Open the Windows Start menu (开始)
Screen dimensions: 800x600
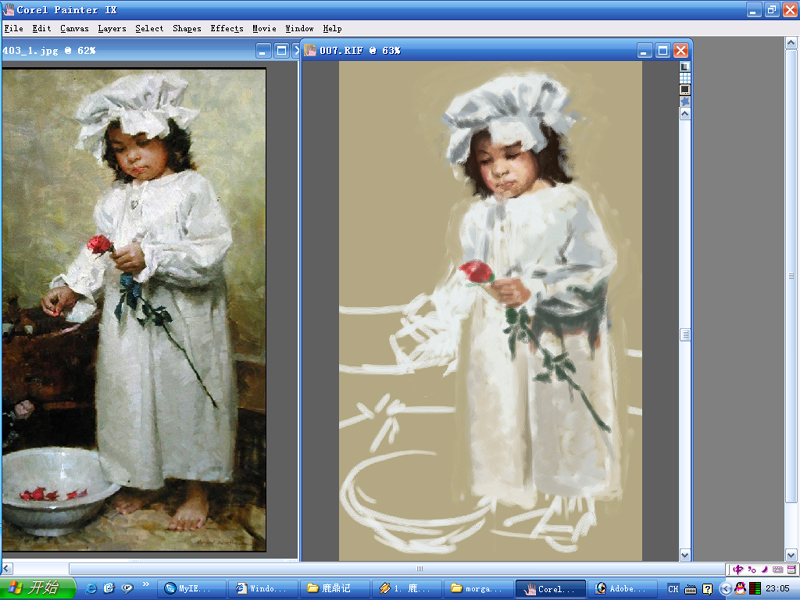tap(37, 588)
